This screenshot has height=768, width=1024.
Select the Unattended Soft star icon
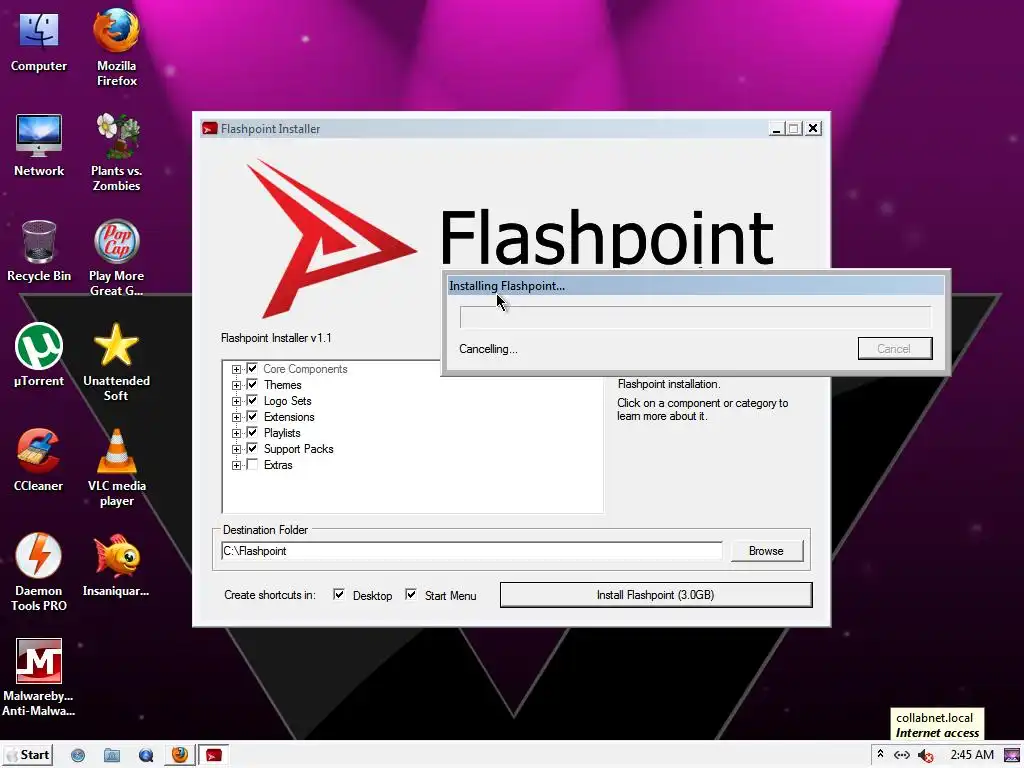116,362
